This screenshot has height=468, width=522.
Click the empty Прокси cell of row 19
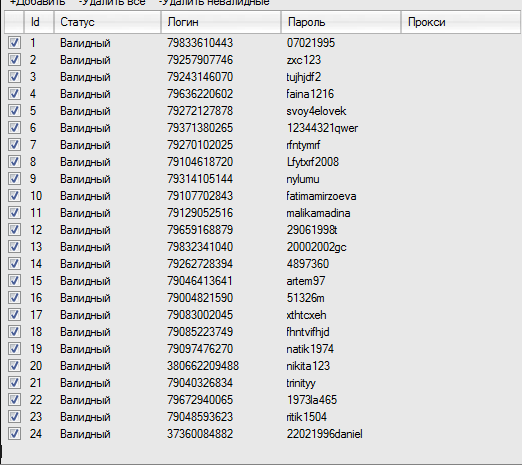[461, 349]
